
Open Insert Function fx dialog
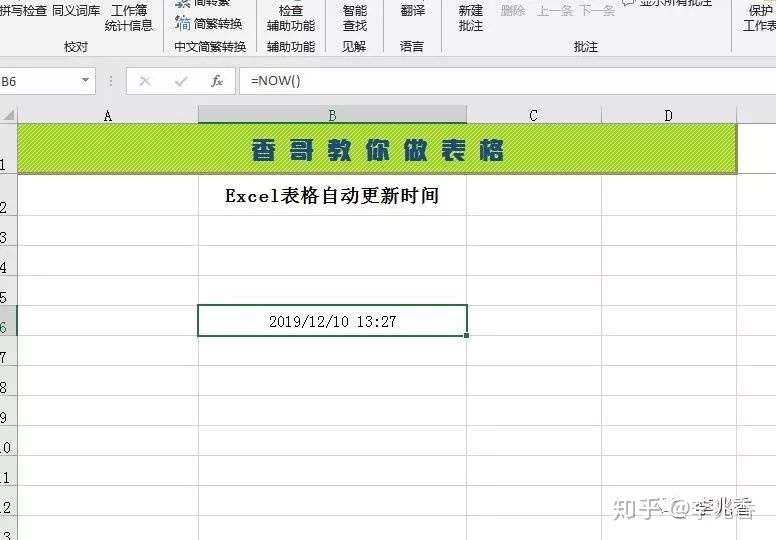pos(217,81)
